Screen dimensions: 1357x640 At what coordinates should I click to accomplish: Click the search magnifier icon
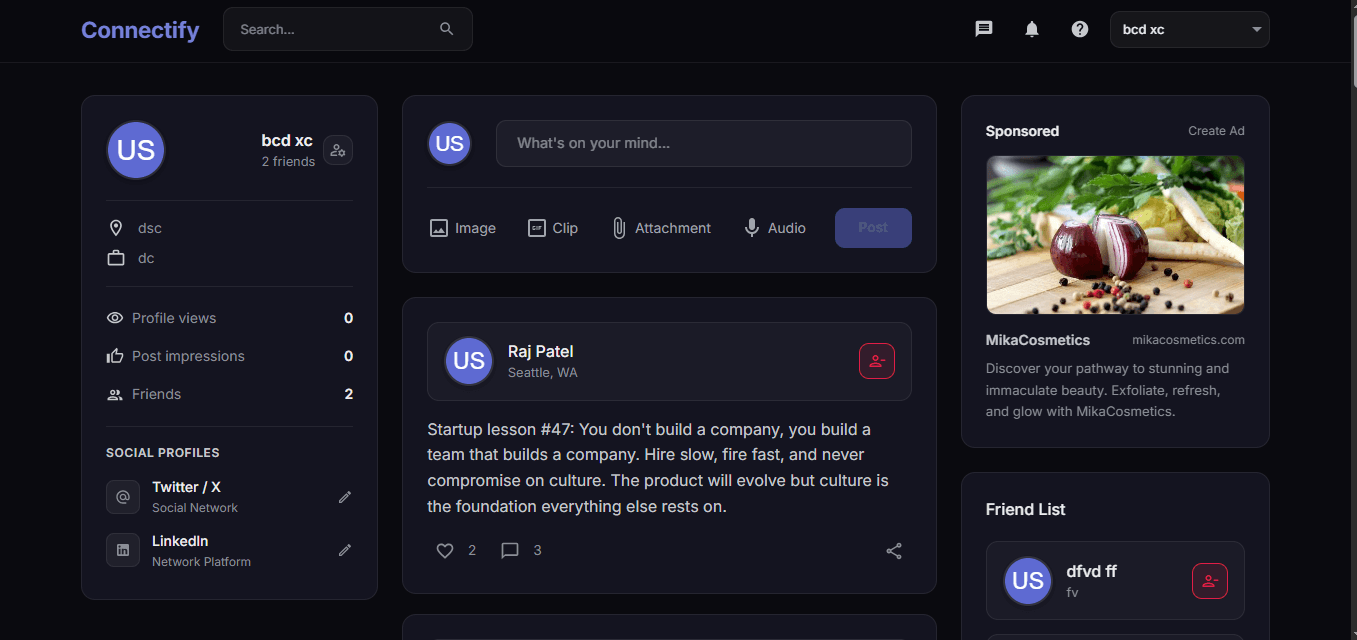[447, 29]
